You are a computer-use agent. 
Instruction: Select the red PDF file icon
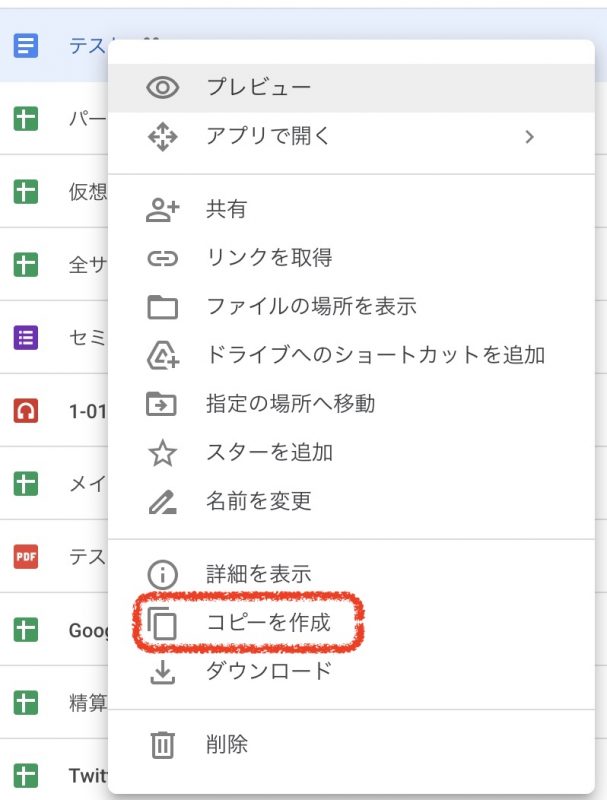(26, 556)
